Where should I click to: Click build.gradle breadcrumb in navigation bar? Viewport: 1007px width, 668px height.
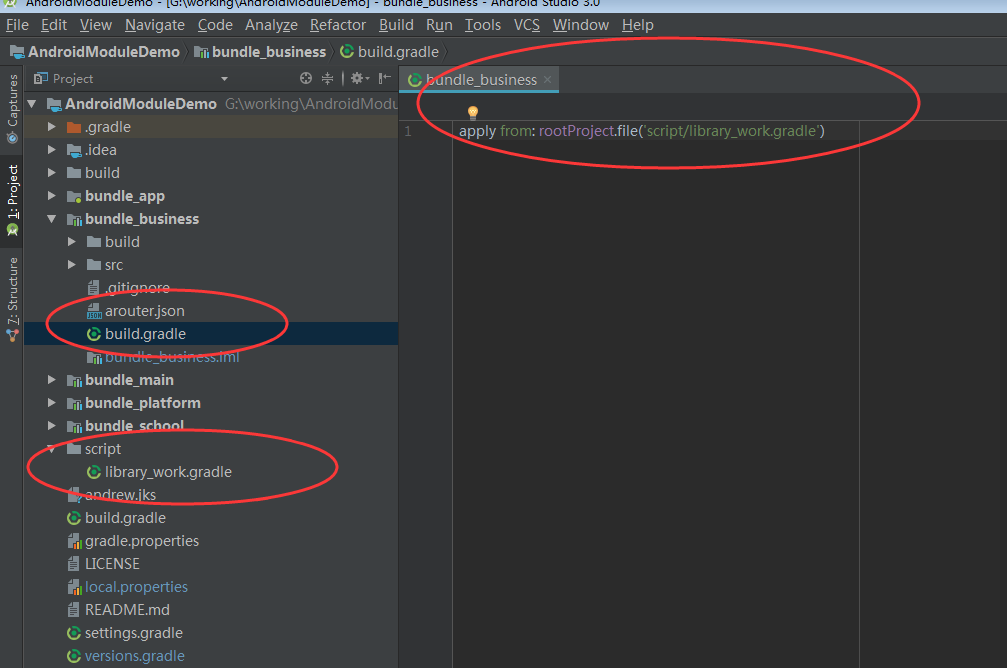click(x=389, y=52)
